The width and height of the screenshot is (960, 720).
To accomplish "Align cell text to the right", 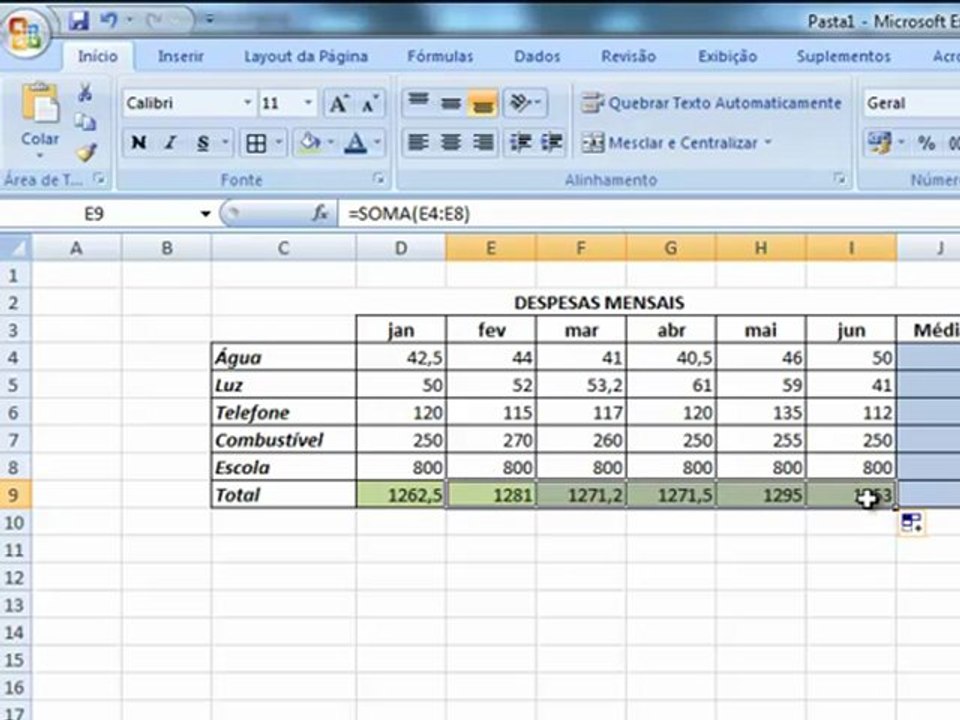I will [x=482, y=143].
